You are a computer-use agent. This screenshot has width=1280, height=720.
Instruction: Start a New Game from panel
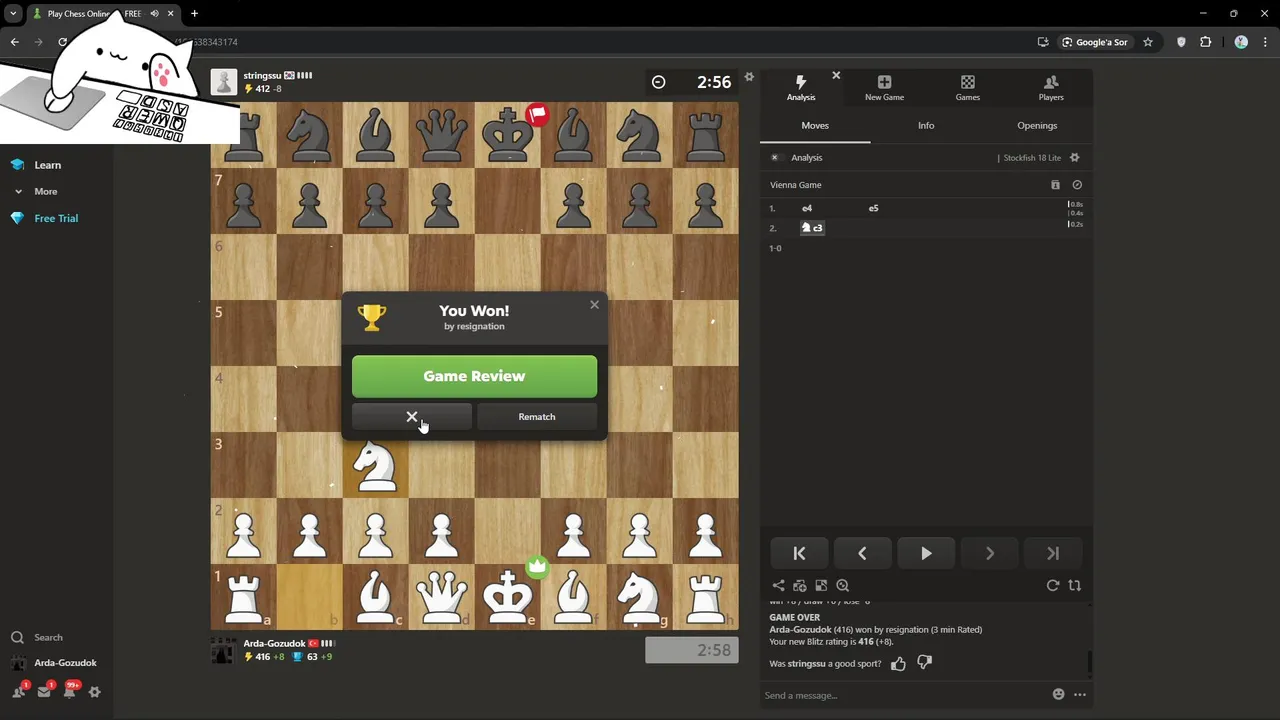(x=884, y=88)
